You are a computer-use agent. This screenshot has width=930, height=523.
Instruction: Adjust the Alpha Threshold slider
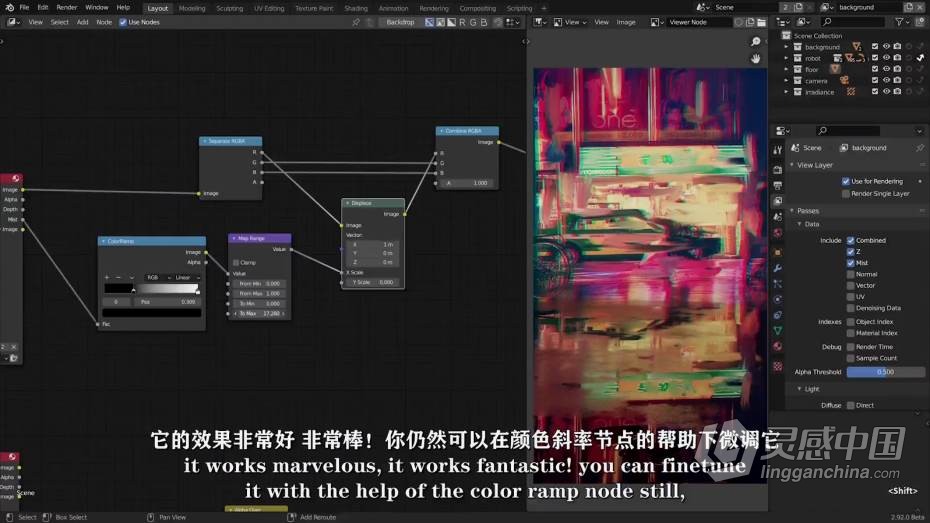[x=885, y=372]
